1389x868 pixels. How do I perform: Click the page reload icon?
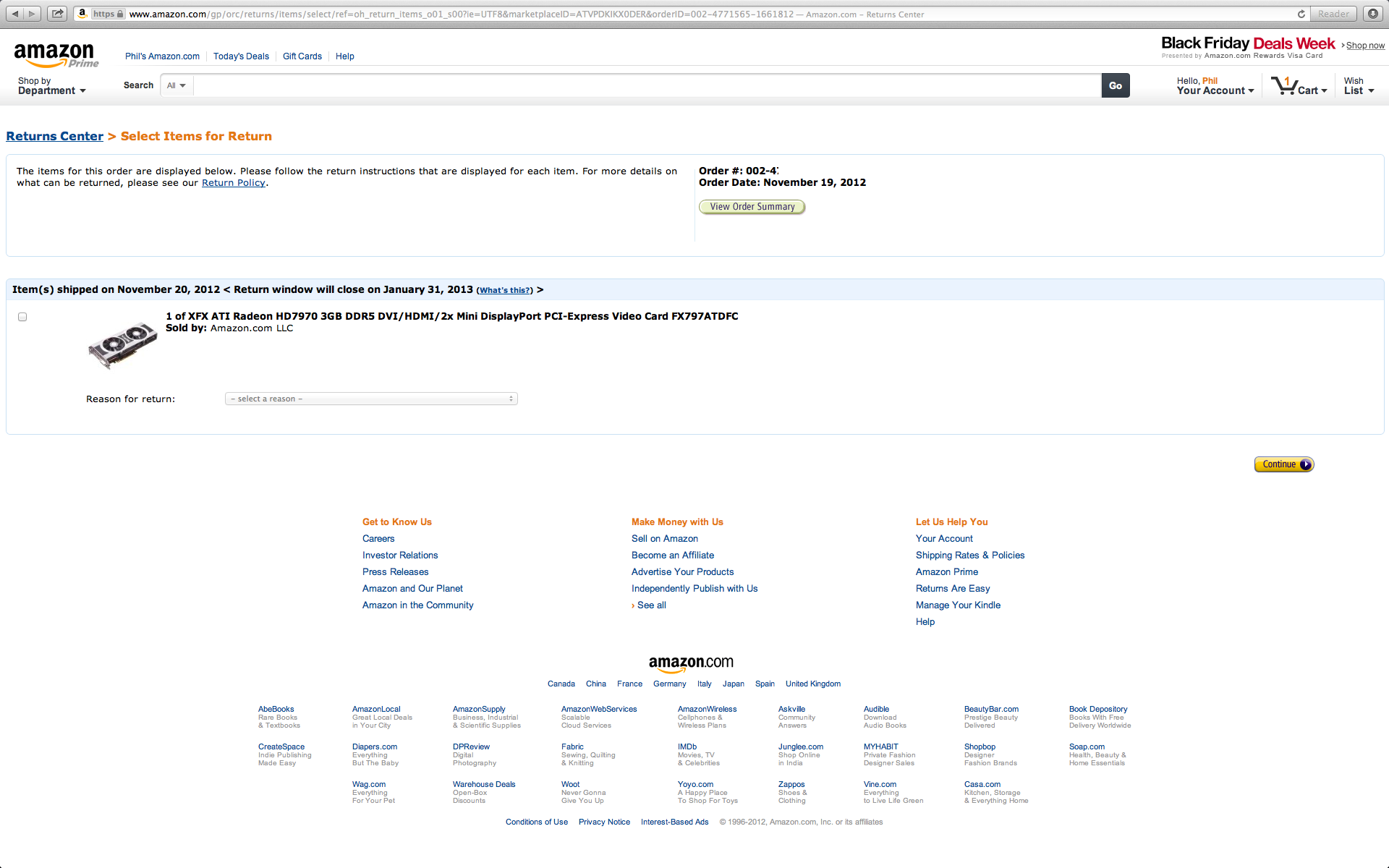tap(1301, 14)
